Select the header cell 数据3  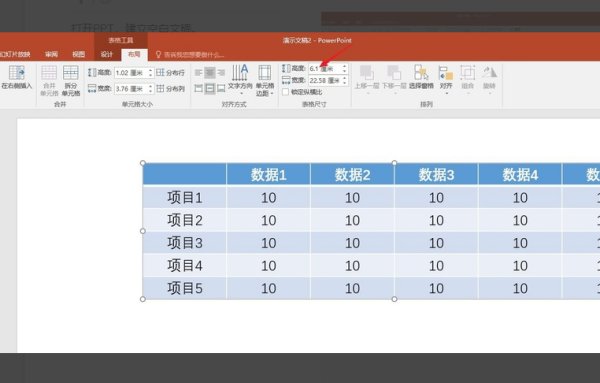[x=436, y=174]
